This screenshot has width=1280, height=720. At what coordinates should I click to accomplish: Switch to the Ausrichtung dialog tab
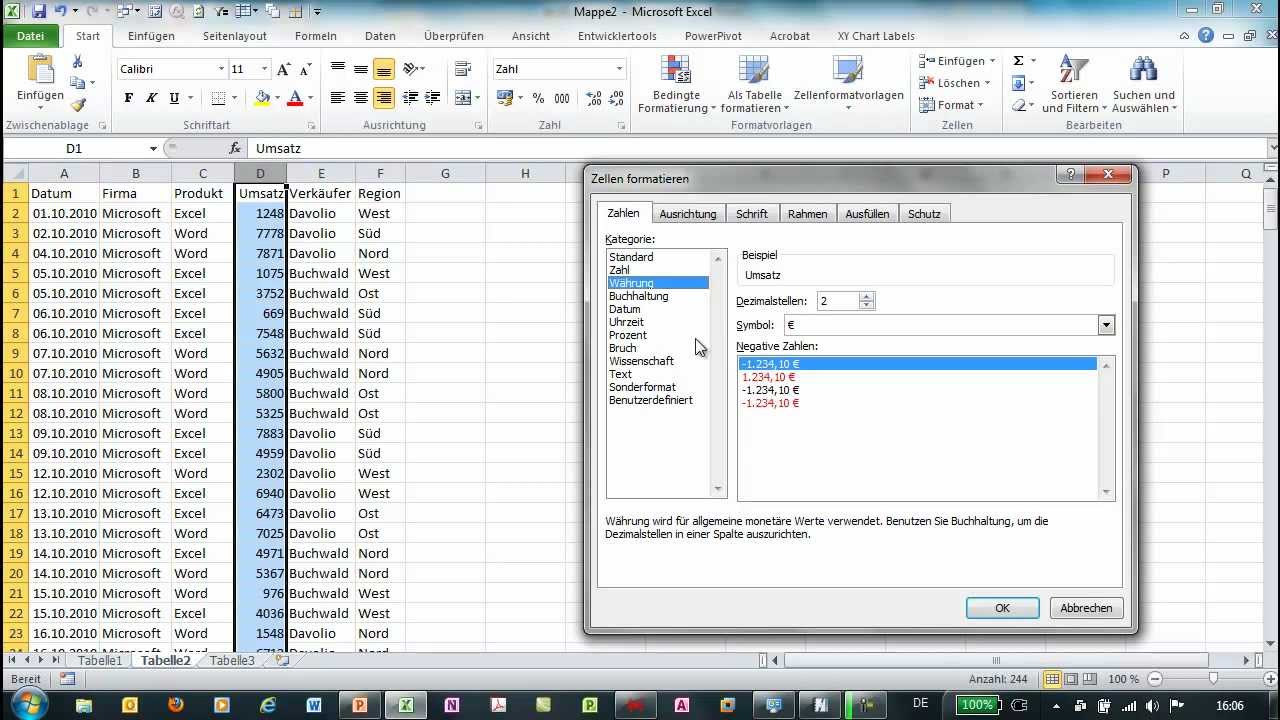(688, 214)
